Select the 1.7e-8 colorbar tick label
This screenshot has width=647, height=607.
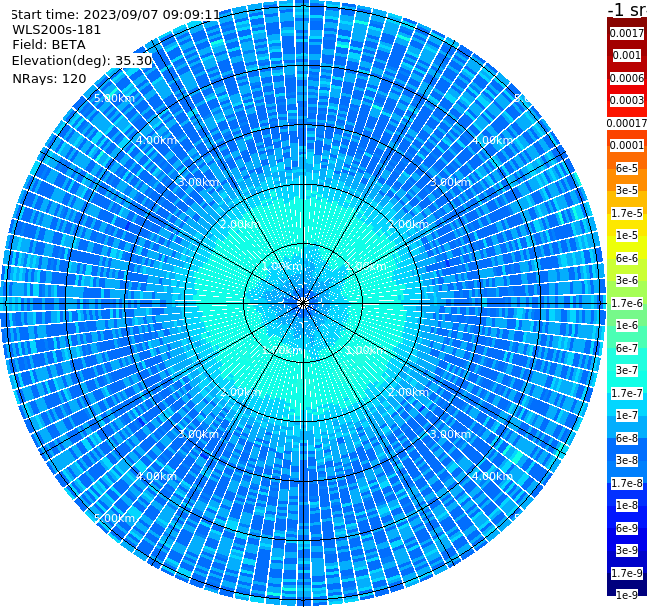click(627, 483)
